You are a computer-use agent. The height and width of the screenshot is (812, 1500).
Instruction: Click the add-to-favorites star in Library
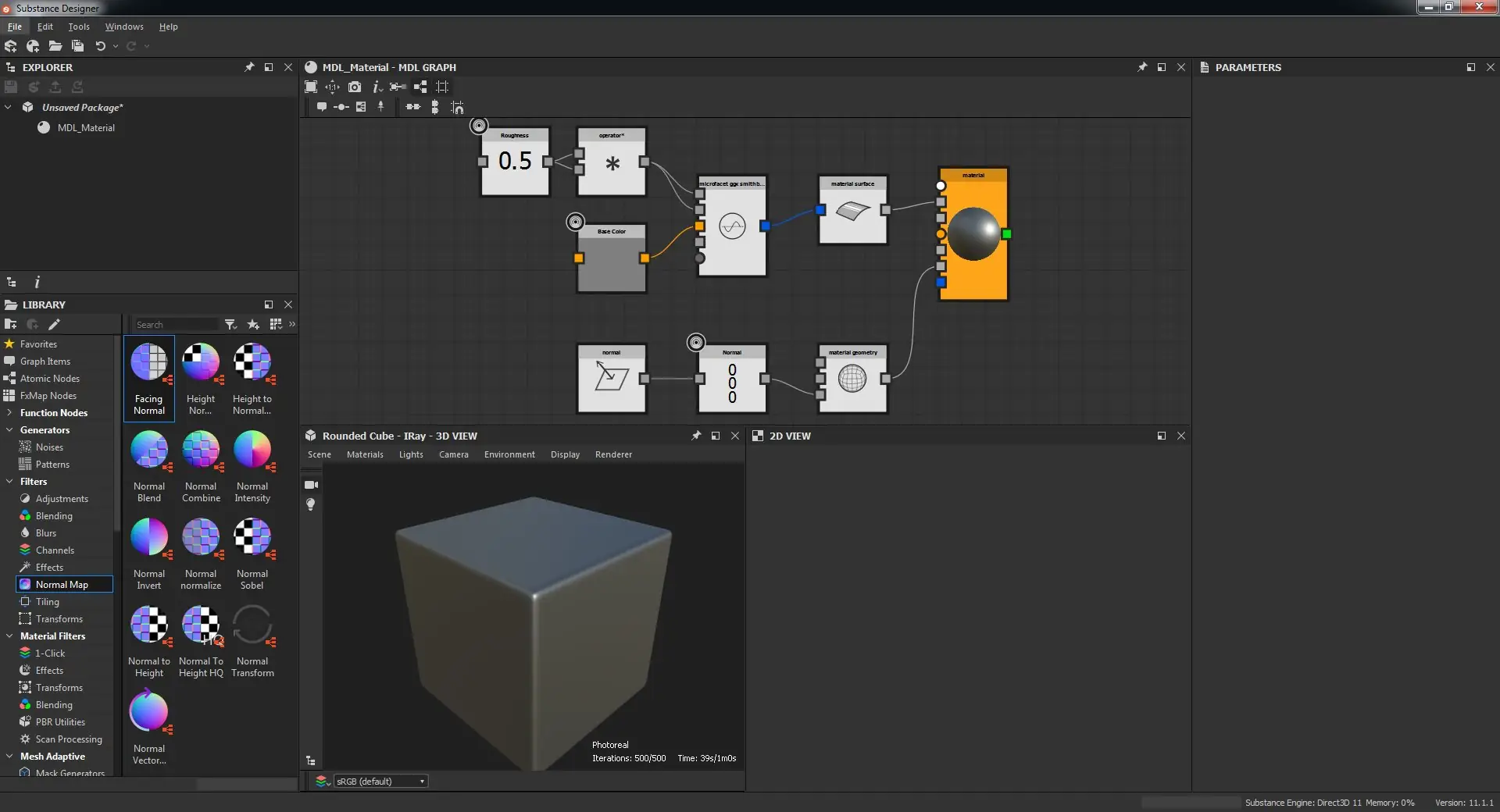(253, 324)
